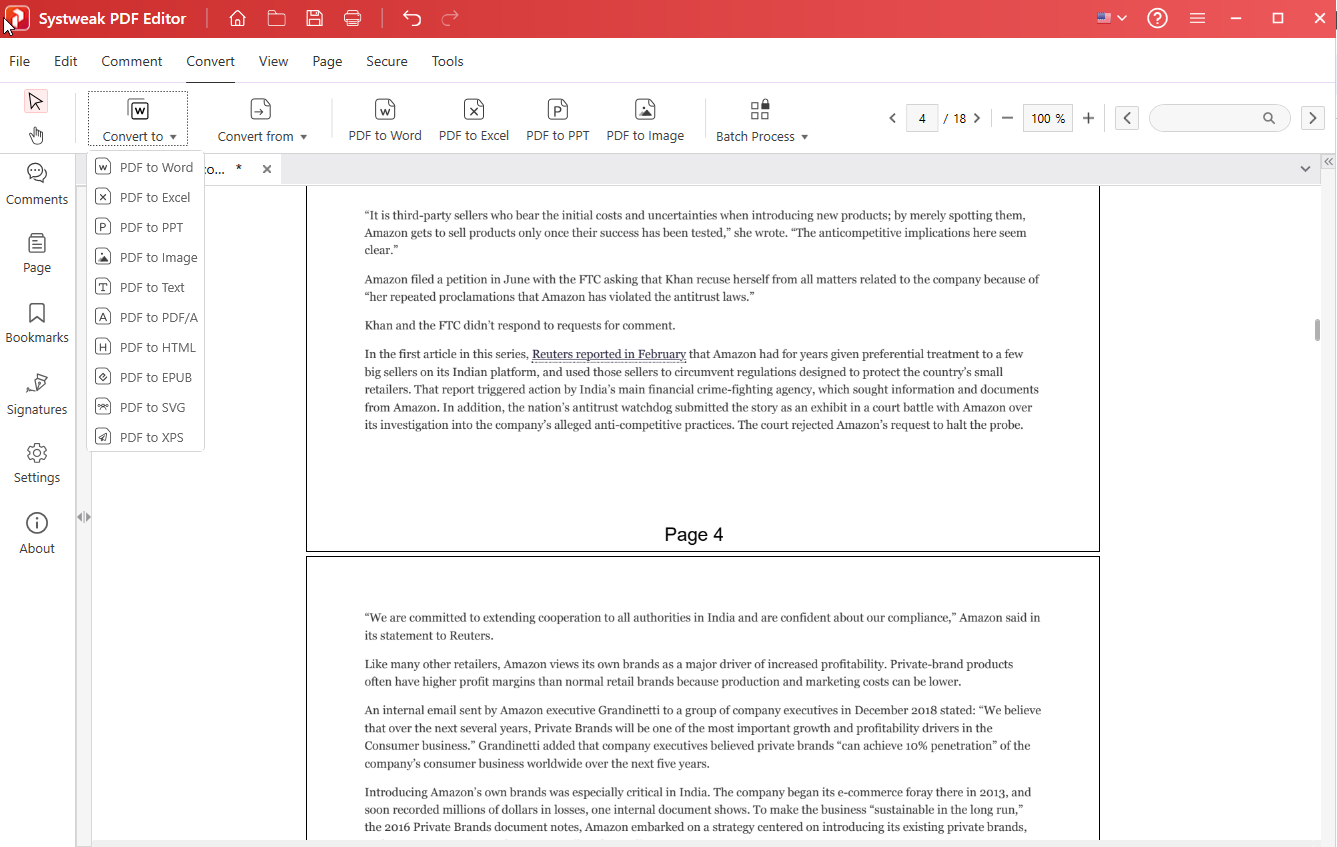Open the Comments side panel

pos(37,184)
